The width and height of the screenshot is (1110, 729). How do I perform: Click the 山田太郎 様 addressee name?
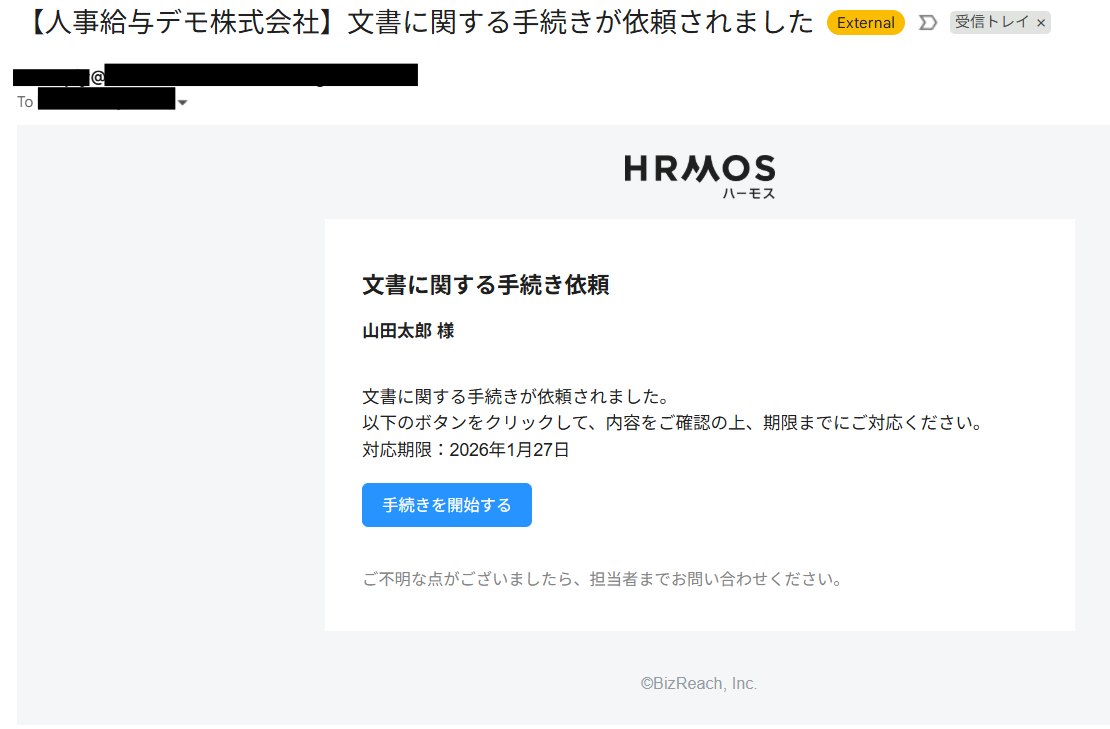(408, 331)
